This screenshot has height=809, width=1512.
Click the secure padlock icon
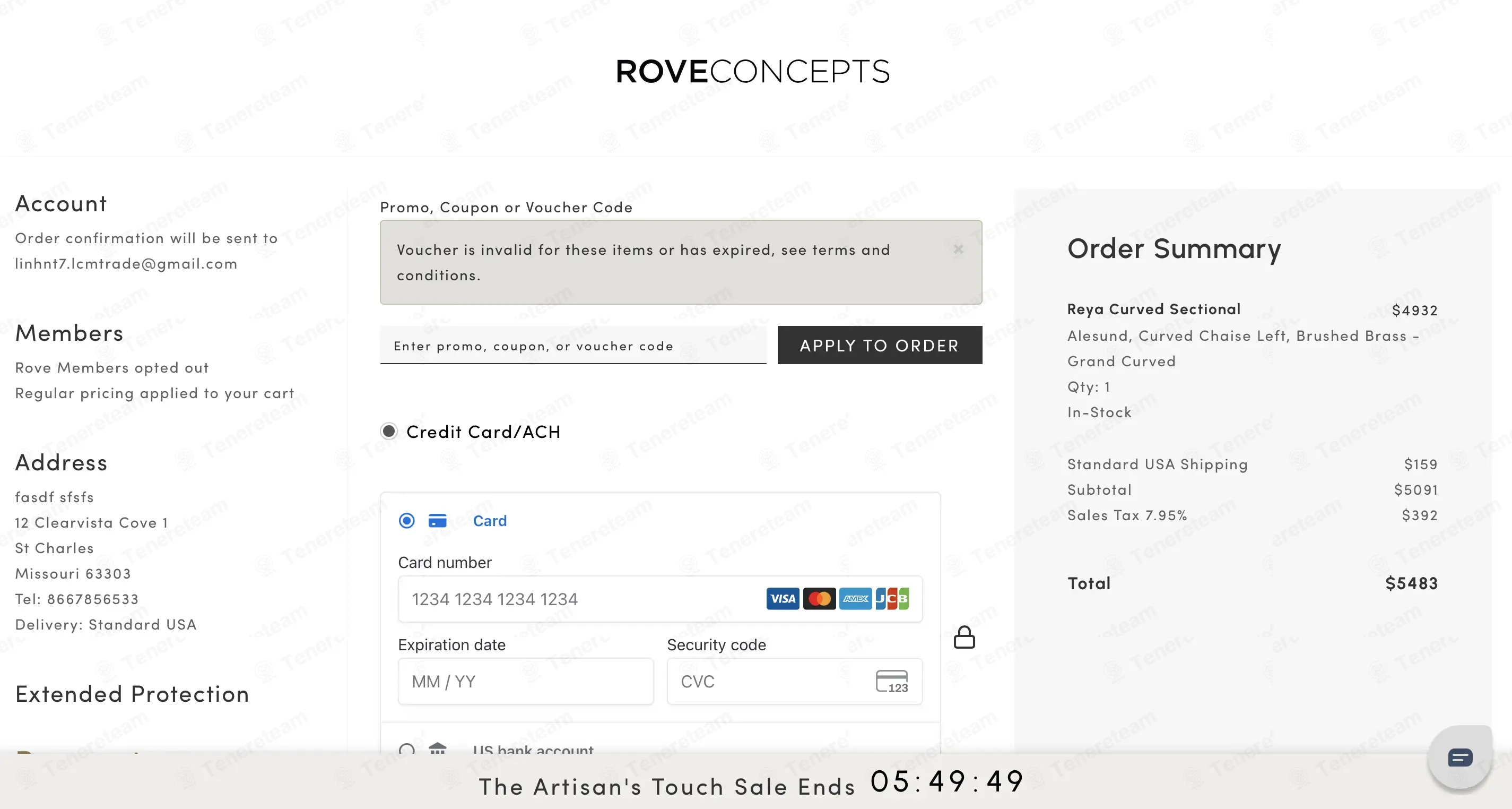[x=964, y=637]
